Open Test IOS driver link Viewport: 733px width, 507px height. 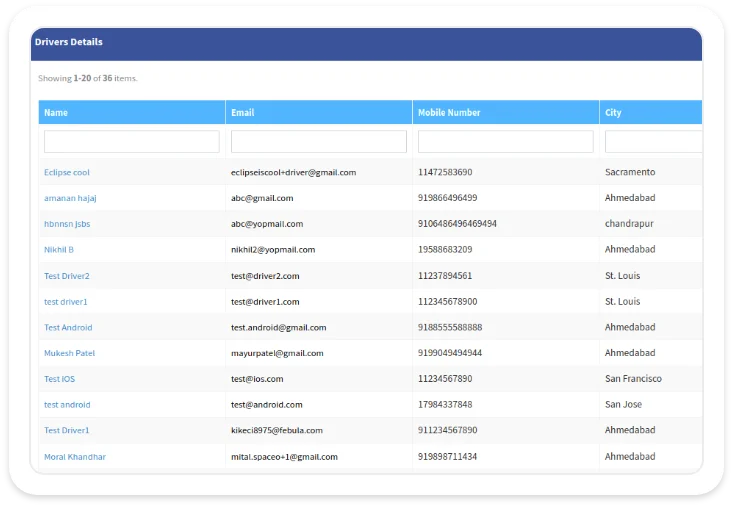59,379
